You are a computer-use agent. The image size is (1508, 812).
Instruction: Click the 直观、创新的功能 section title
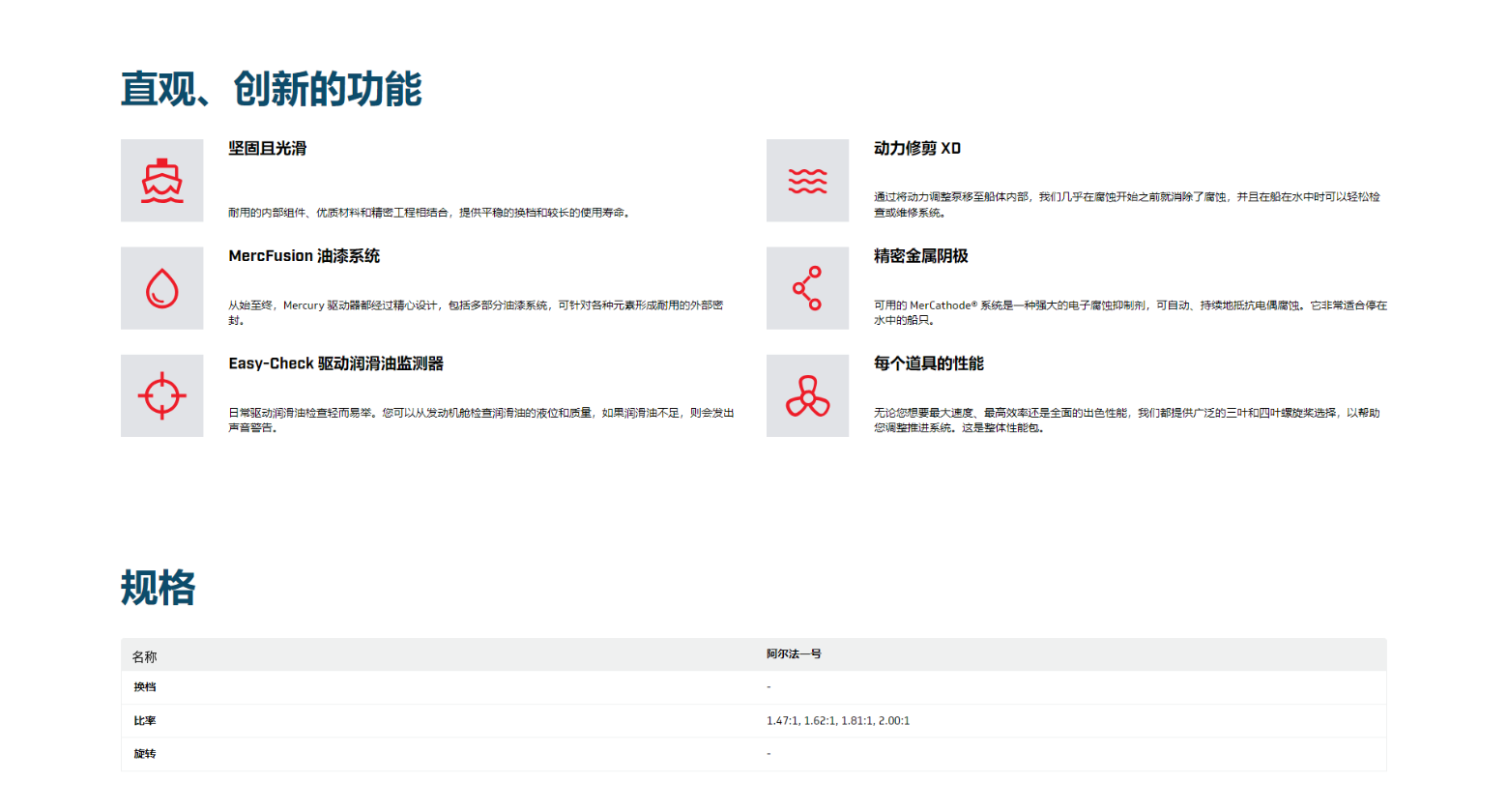[x=271, y=89]
